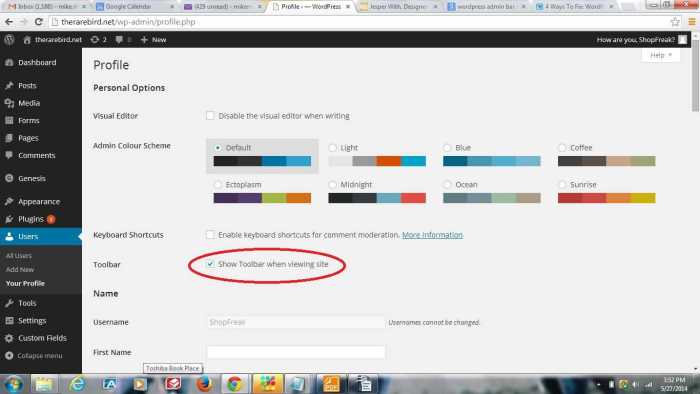The height and width of the screenshot is (394, 700).
Task: Open File Explorer from taskbar
Action: click(x=44, y=384)
